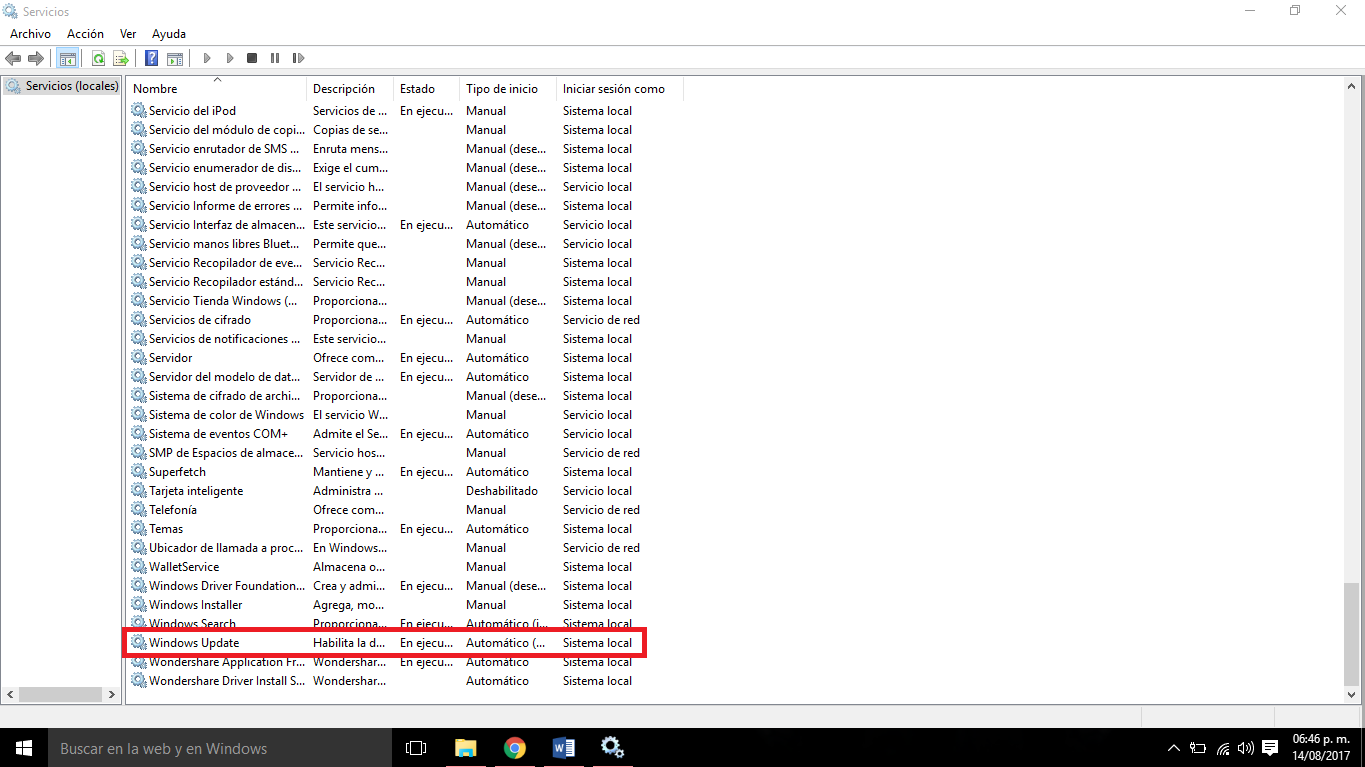The height and width of the screenshot is (767, 1365).
Task: Sort by the Estado column header
Action: tap(426, 89)
